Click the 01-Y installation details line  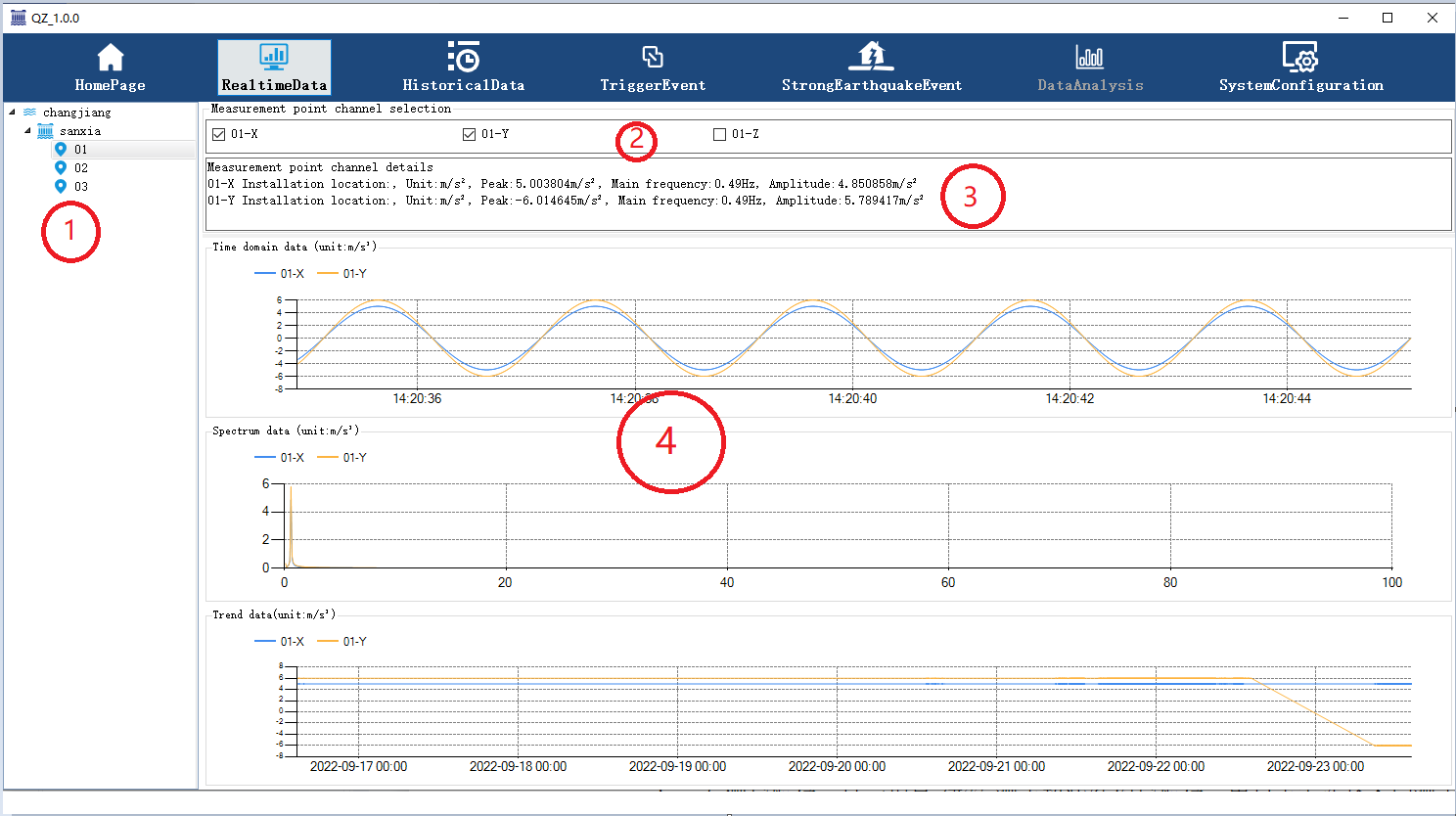click(566, 201)
